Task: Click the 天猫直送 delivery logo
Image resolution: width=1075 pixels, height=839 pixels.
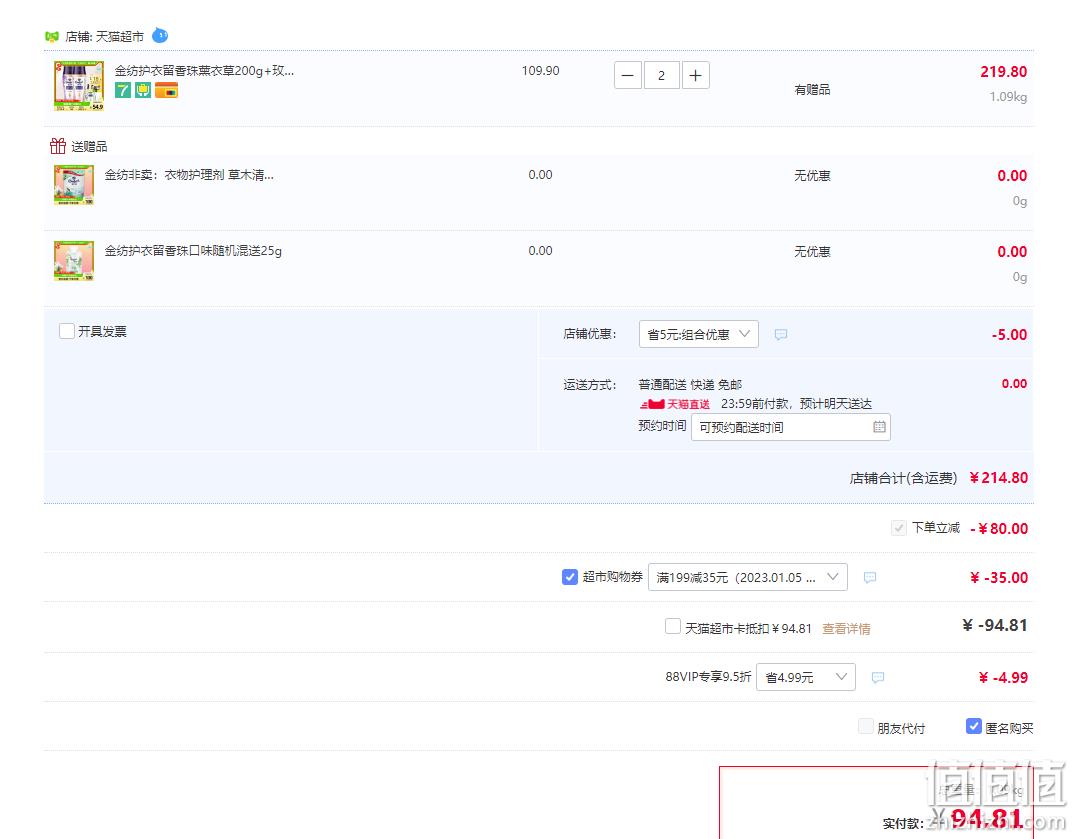Action: [675, 404]
